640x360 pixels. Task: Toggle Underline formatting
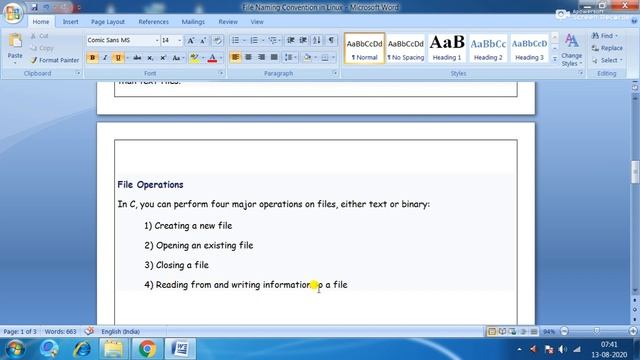(118, 58)
